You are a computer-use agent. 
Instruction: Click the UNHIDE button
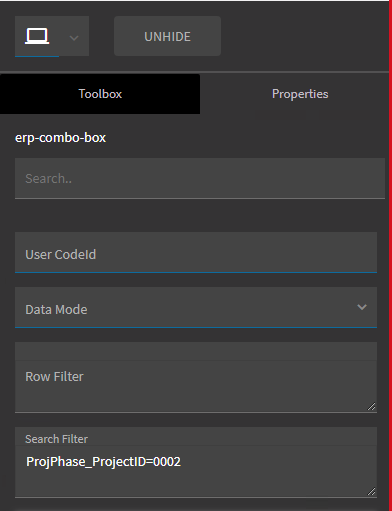[167, 36]
